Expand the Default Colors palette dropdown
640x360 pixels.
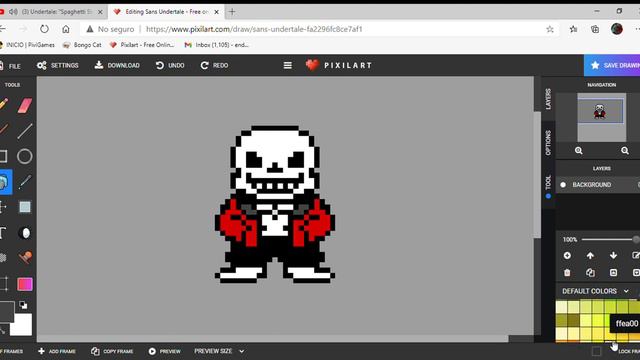tap(626, 291)
